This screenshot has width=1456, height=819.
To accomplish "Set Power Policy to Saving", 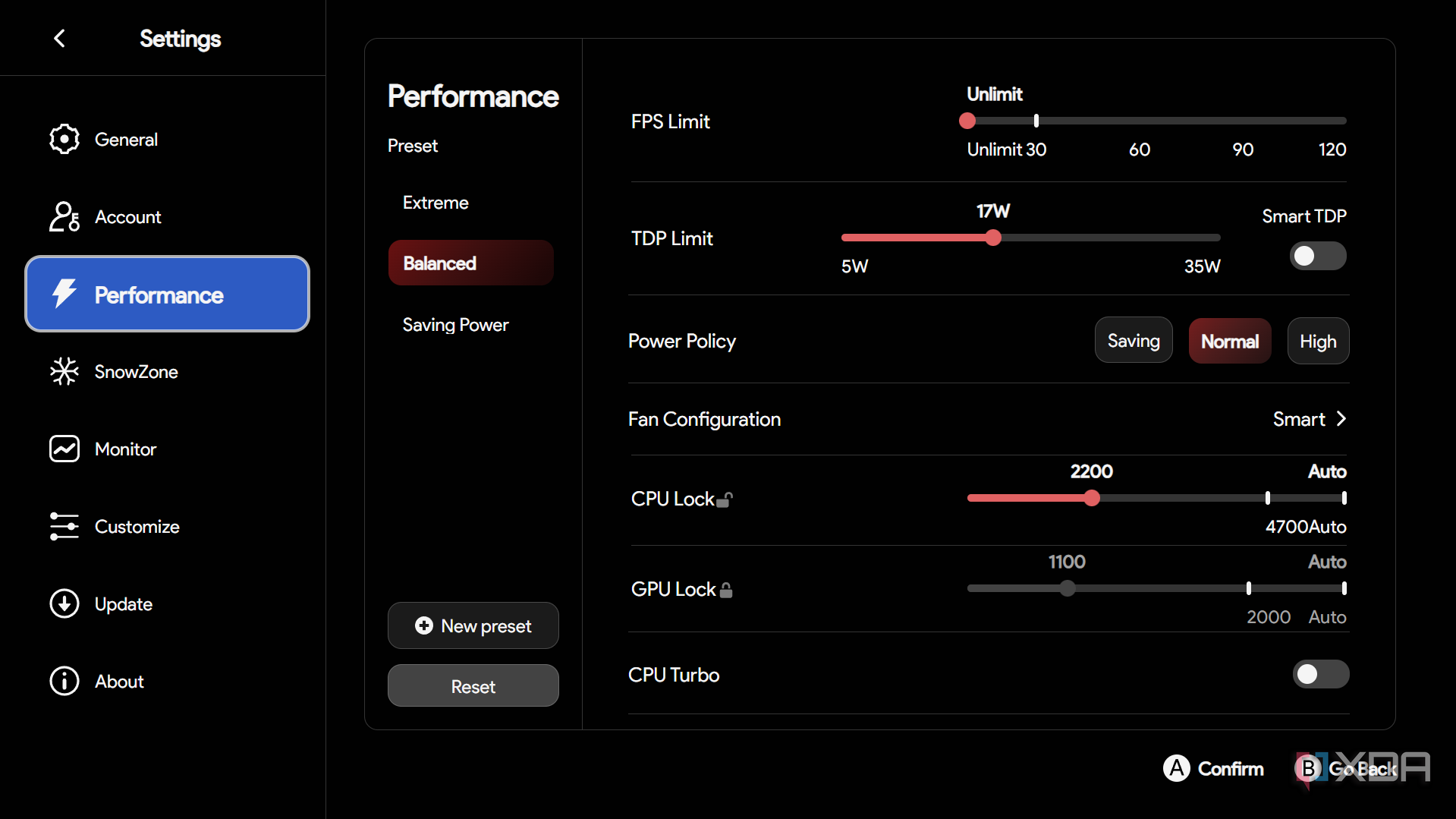I will click(x=1134, y=341).
